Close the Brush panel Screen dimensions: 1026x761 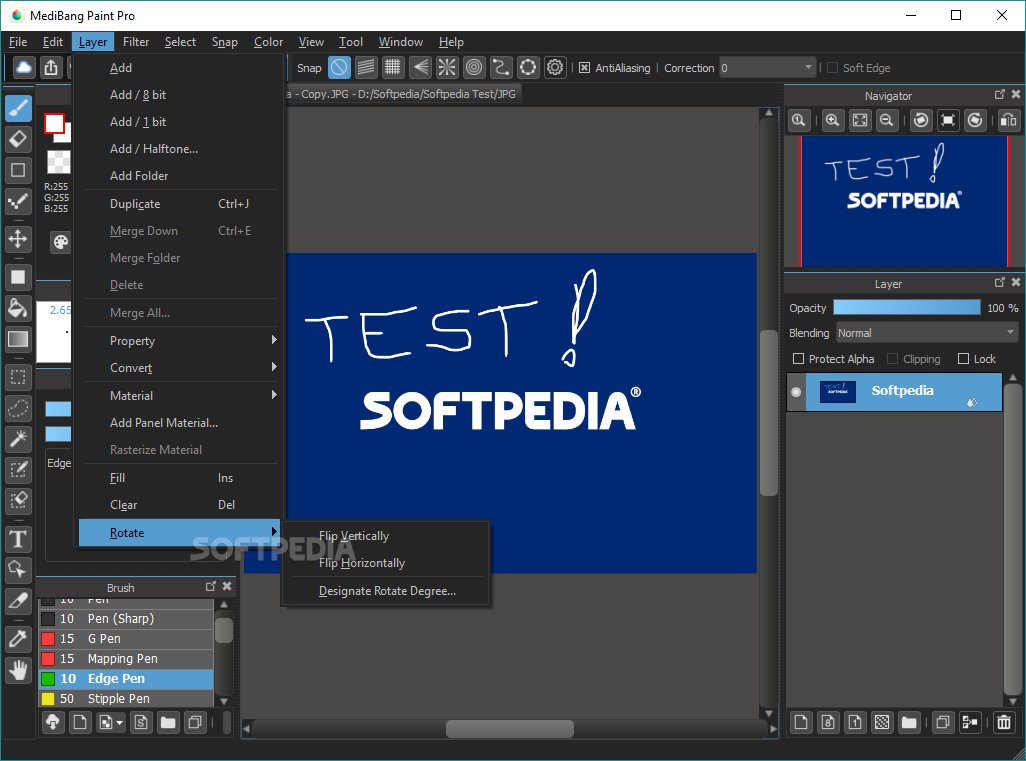227,586
